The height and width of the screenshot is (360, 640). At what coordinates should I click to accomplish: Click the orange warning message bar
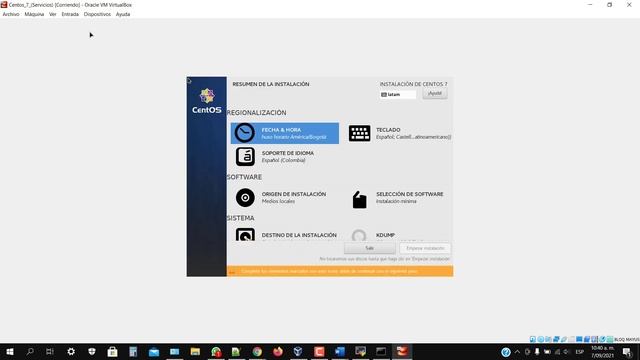click(x=340, y=271)
